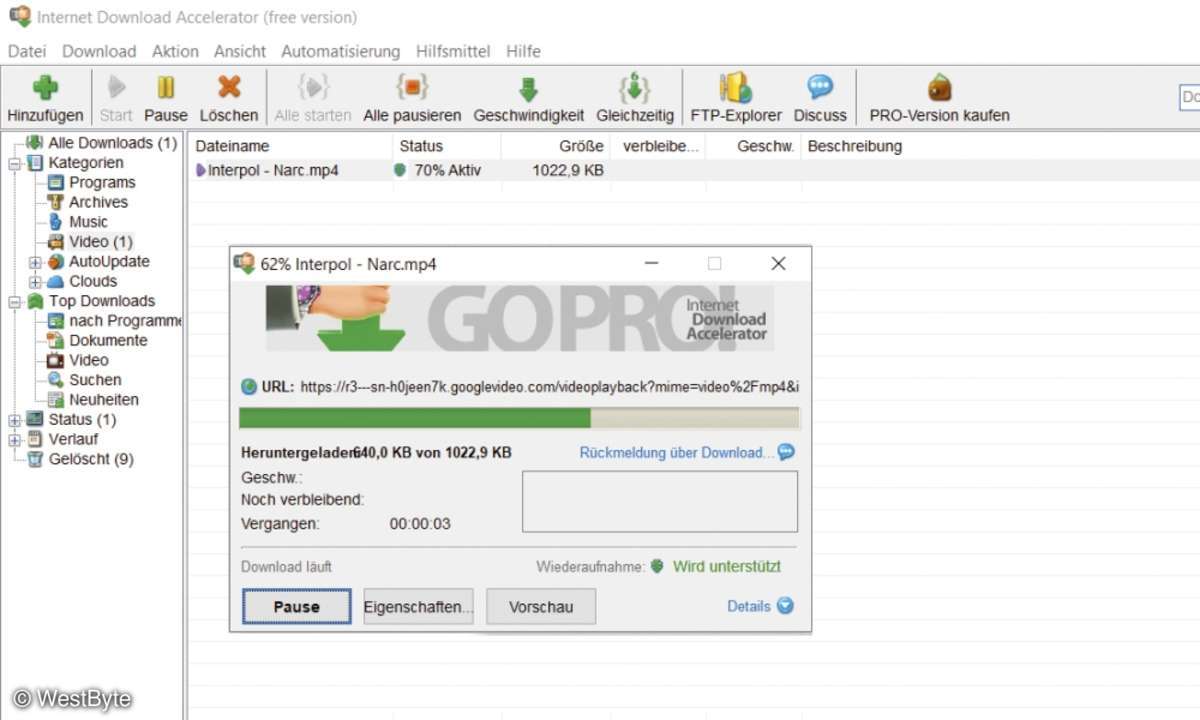Open the Aktion menu

tap(175, 51)
